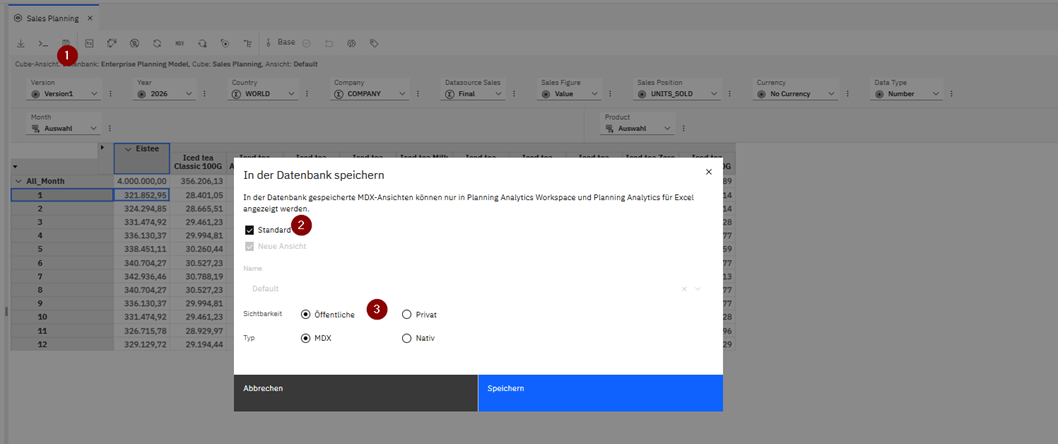
Task: Click the Name field showing Default
Action: tap(460, 288)
